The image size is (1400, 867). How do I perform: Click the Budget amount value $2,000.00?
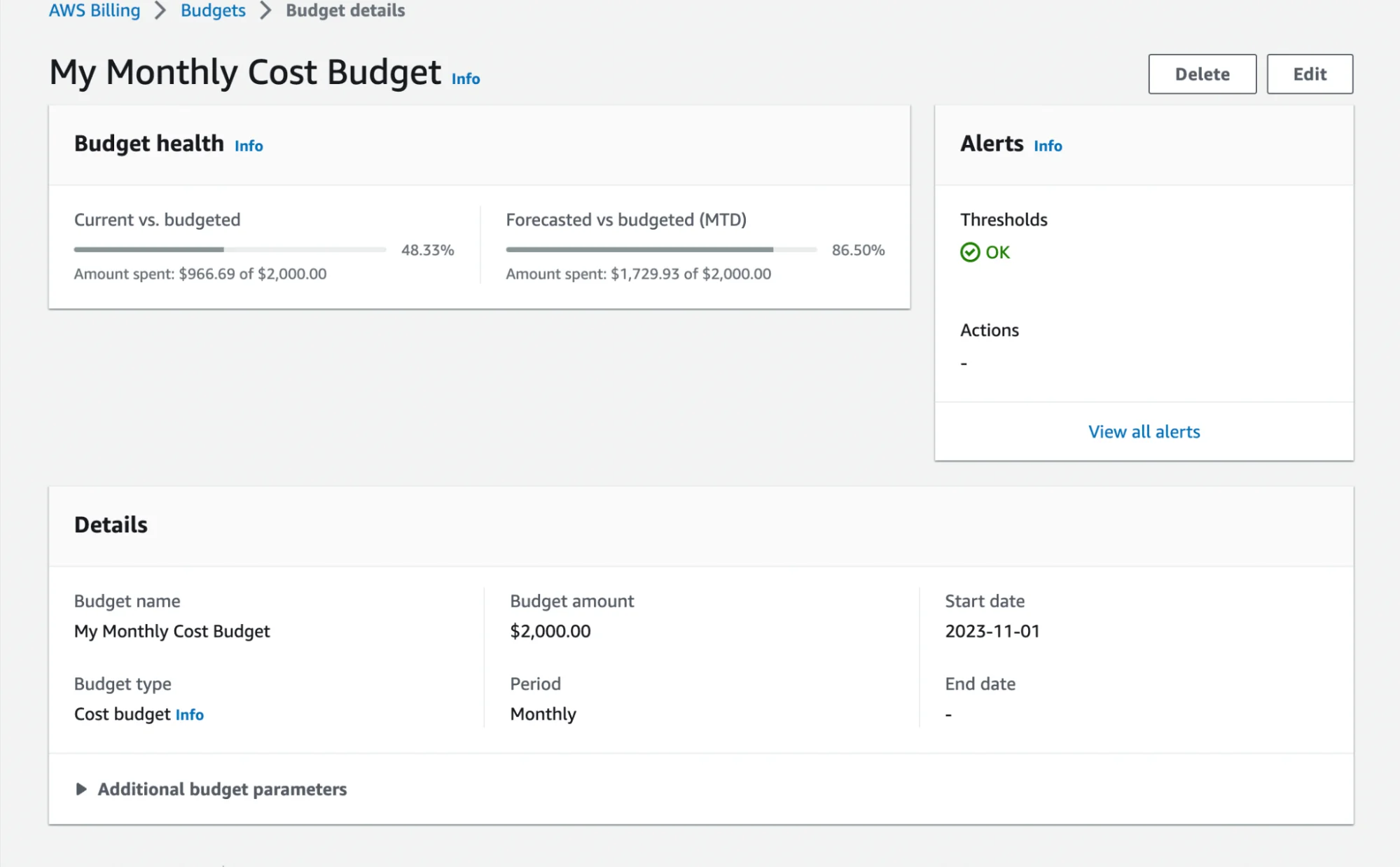(550, 631)
